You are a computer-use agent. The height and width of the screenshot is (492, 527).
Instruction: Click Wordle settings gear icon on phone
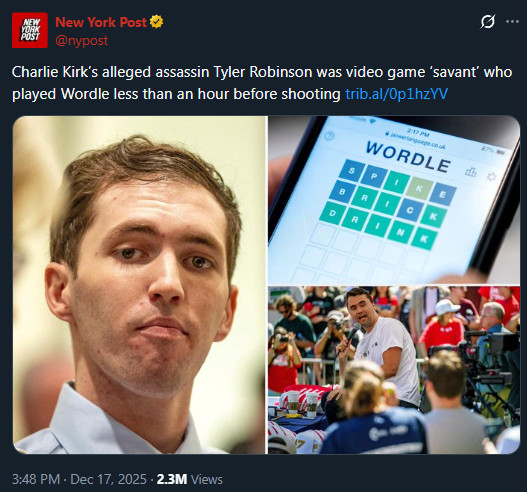(x=491, y=176)
